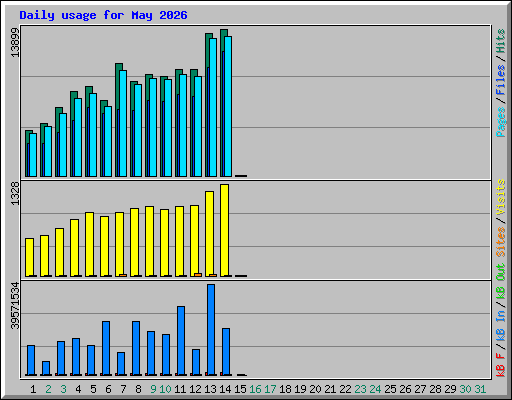Viewport: 512px width, 400px height.
Task: Click the tallest cyan Files bar for day 14
Action: pyautogui.click(x=228, y=106)
